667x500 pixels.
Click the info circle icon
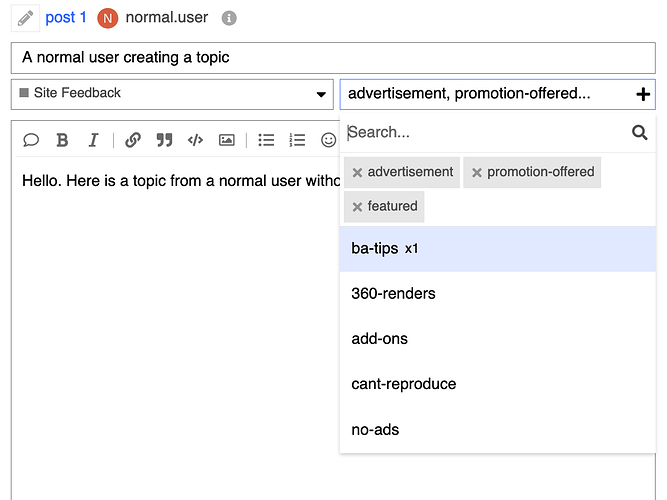coord(229,18)
